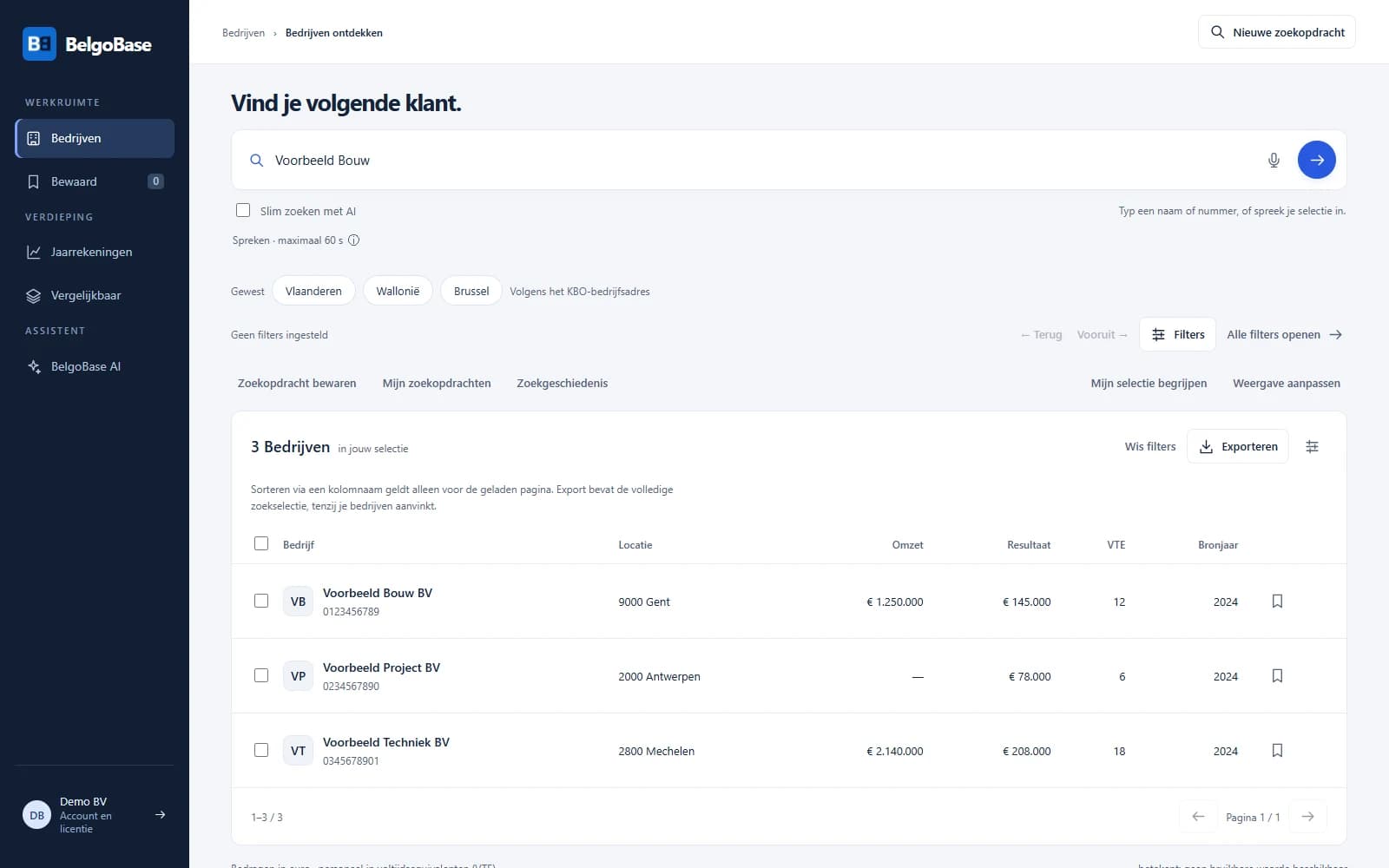
Task: Expand Alle filters openen
Action: pyautogui.click(x=1284, y=334)
